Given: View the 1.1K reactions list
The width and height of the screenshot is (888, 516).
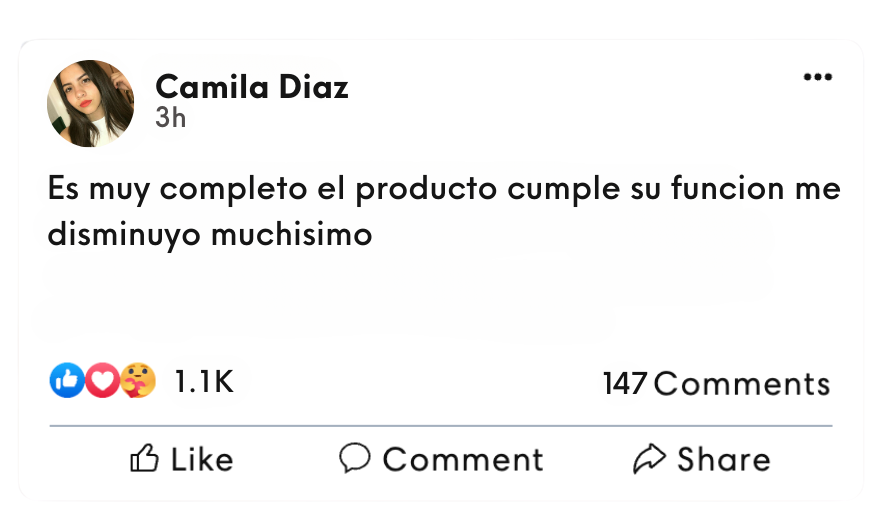Looking at the screenshot, I should tap(204, 381).
